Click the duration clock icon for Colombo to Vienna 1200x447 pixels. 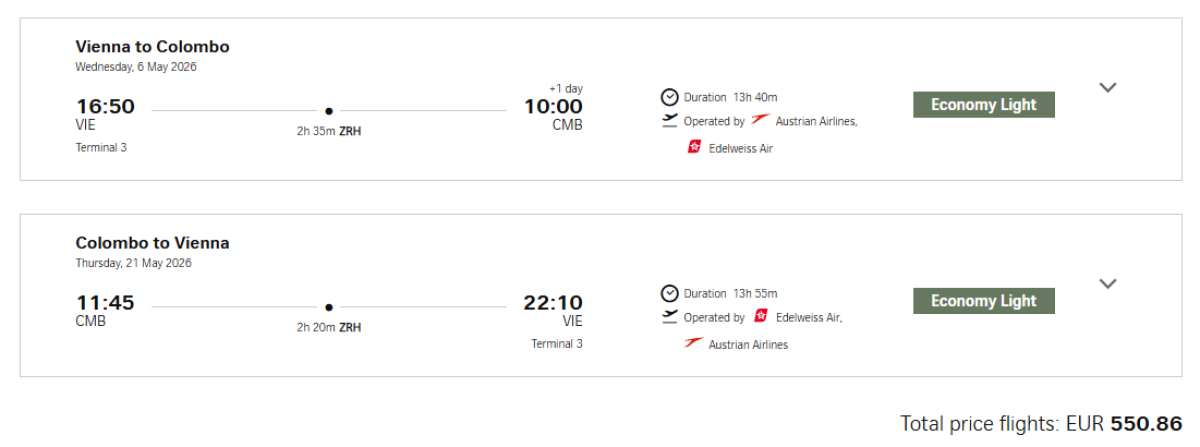669,293
